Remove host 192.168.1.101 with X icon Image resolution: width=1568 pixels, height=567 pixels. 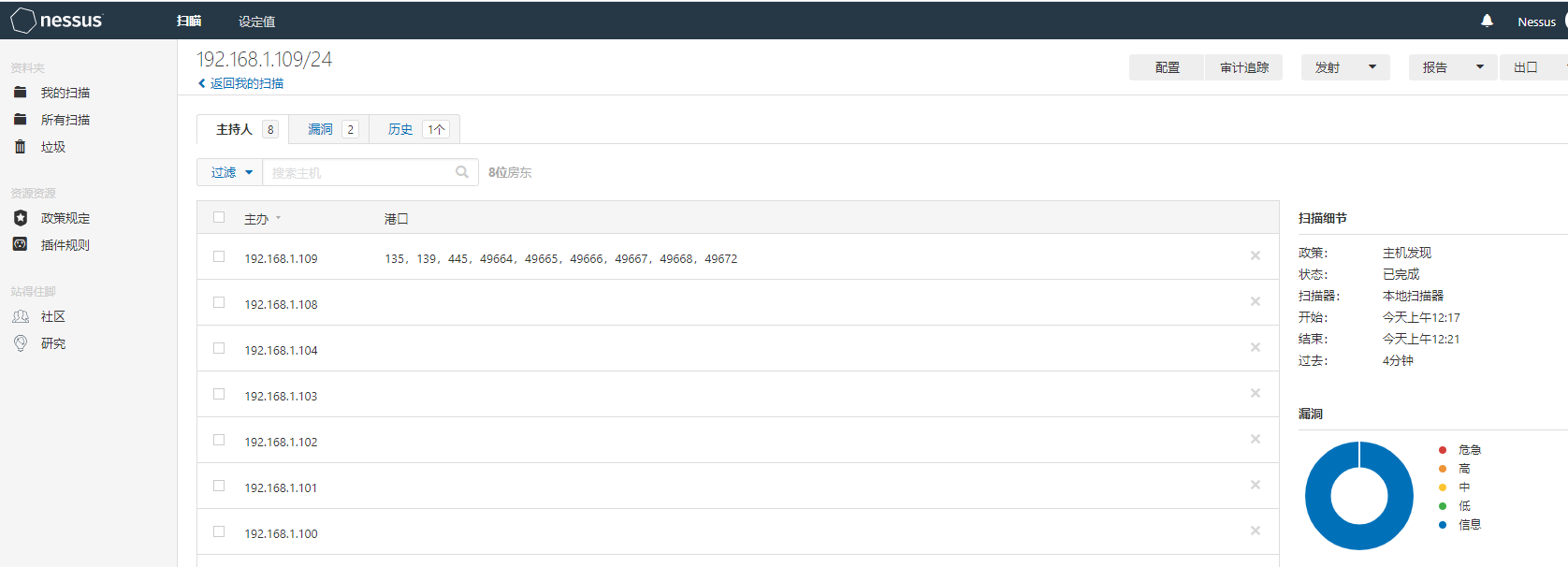tap(1256, 485)
